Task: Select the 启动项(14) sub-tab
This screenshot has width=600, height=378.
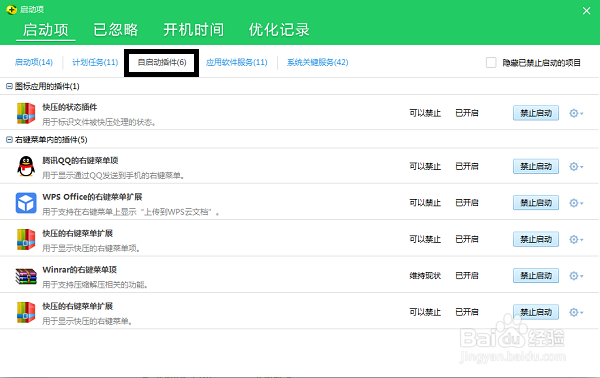Action: 34,62
